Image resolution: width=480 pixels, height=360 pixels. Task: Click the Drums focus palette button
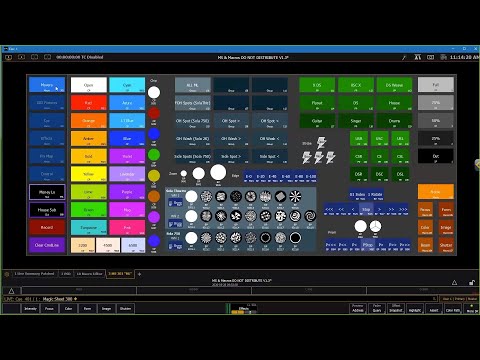[x=394, y=121]
